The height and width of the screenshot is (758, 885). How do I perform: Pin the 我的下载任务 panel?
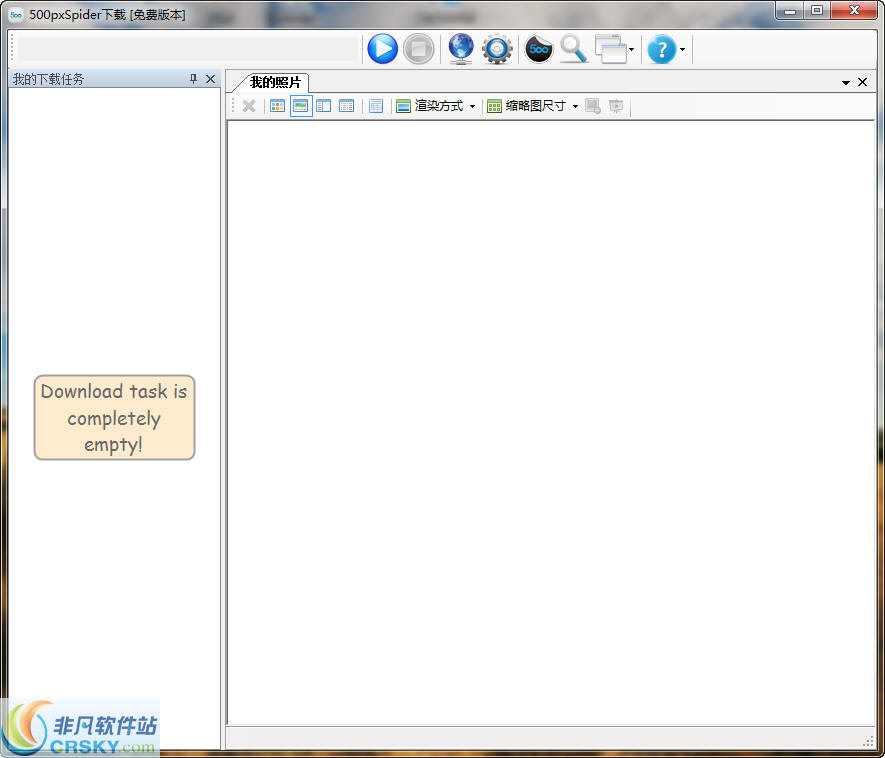coord(194,78)
